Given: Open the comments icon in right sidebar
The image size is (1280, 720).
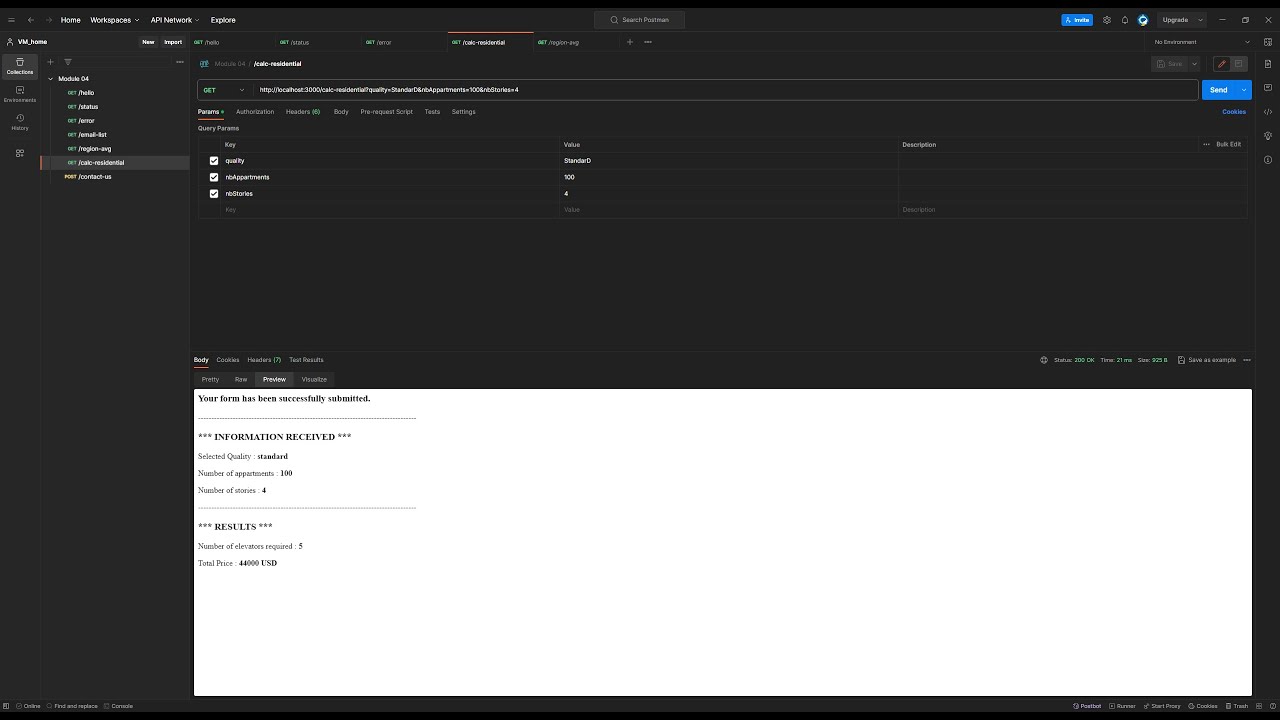Looking at the screenshot, I should 1268,88.
